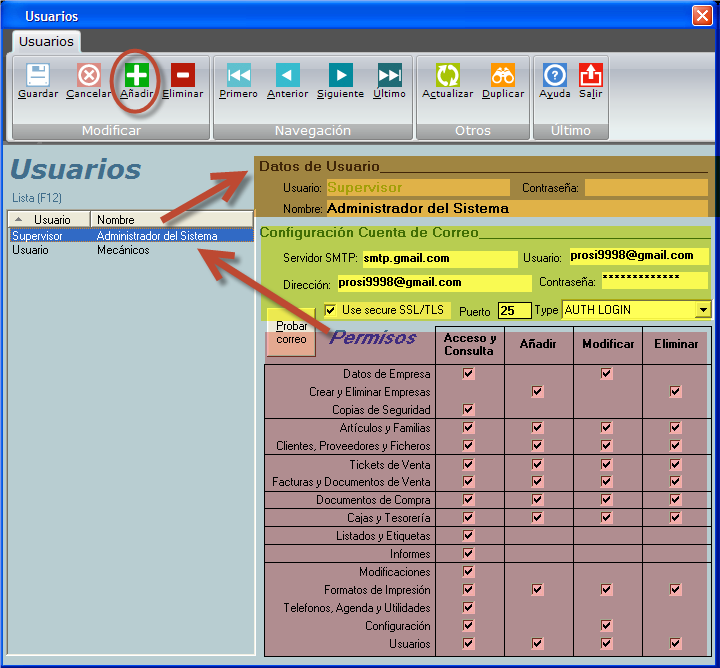Viewport: 720px width, 668px height.
Task: Switch to the Usuarios tab
Action: (x=46, y=42)
